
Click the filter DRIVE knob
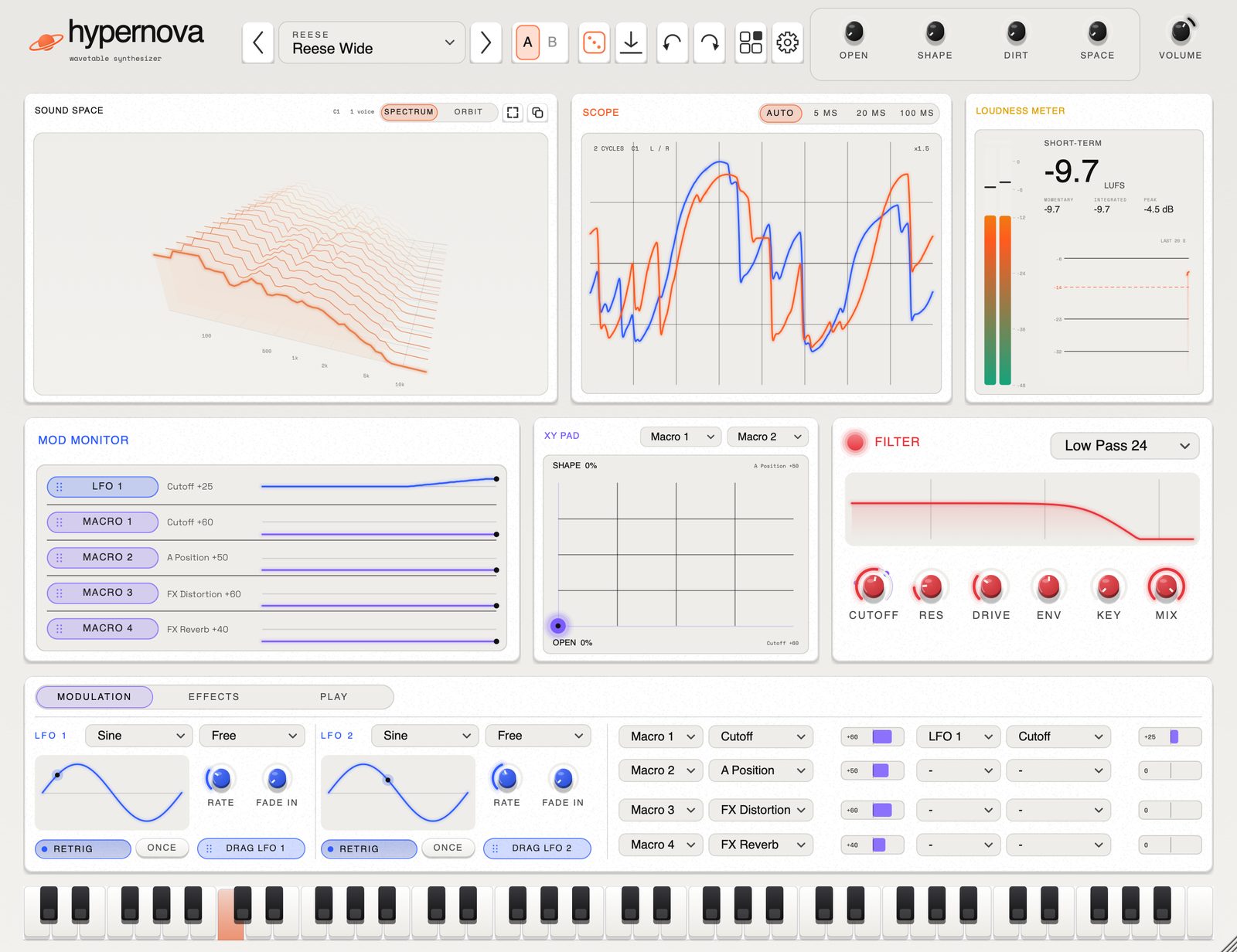tap(990, 587)
